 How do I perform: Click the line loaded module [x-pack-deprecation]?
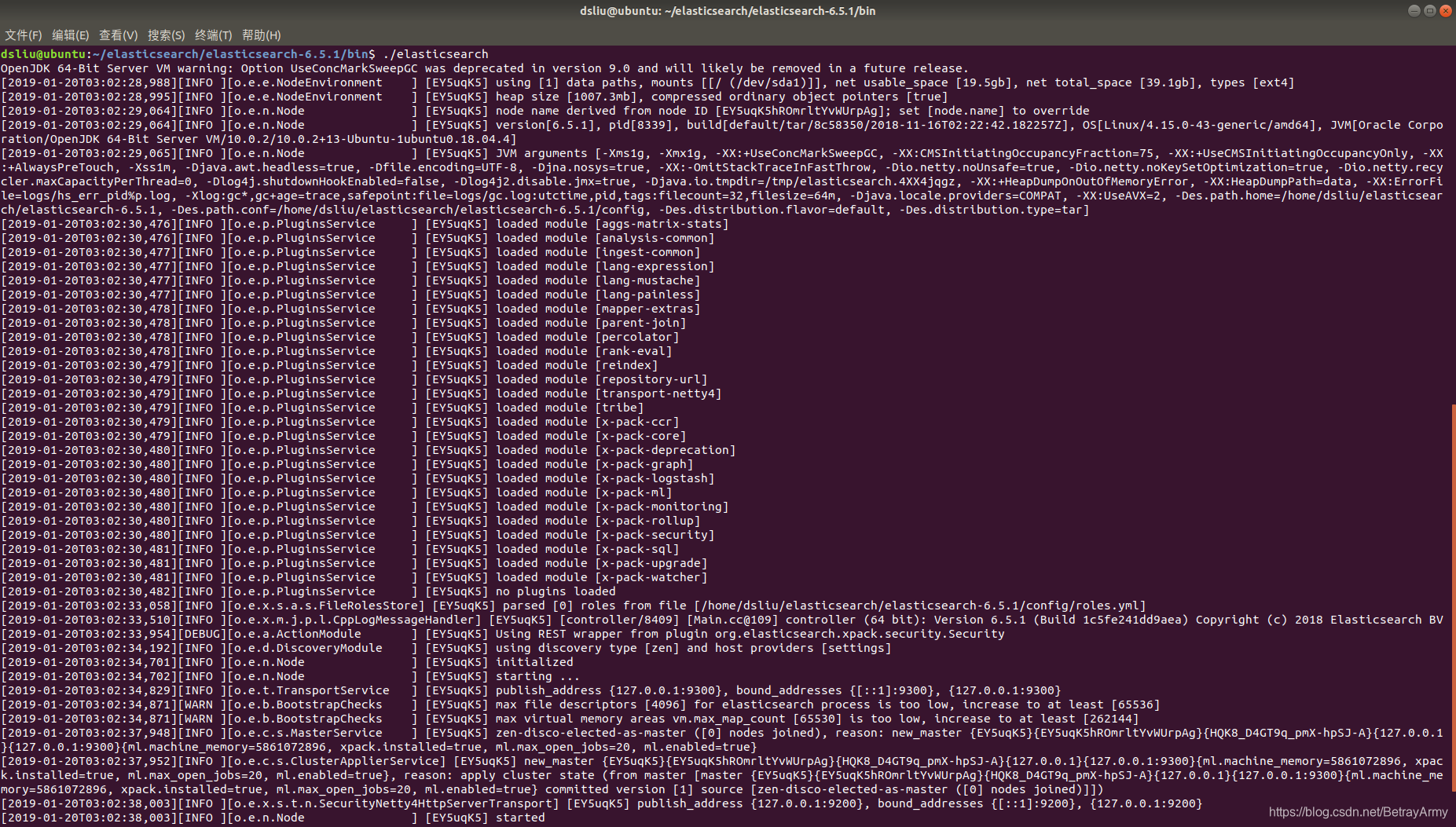pyautogui.click(x=369, y=450)
